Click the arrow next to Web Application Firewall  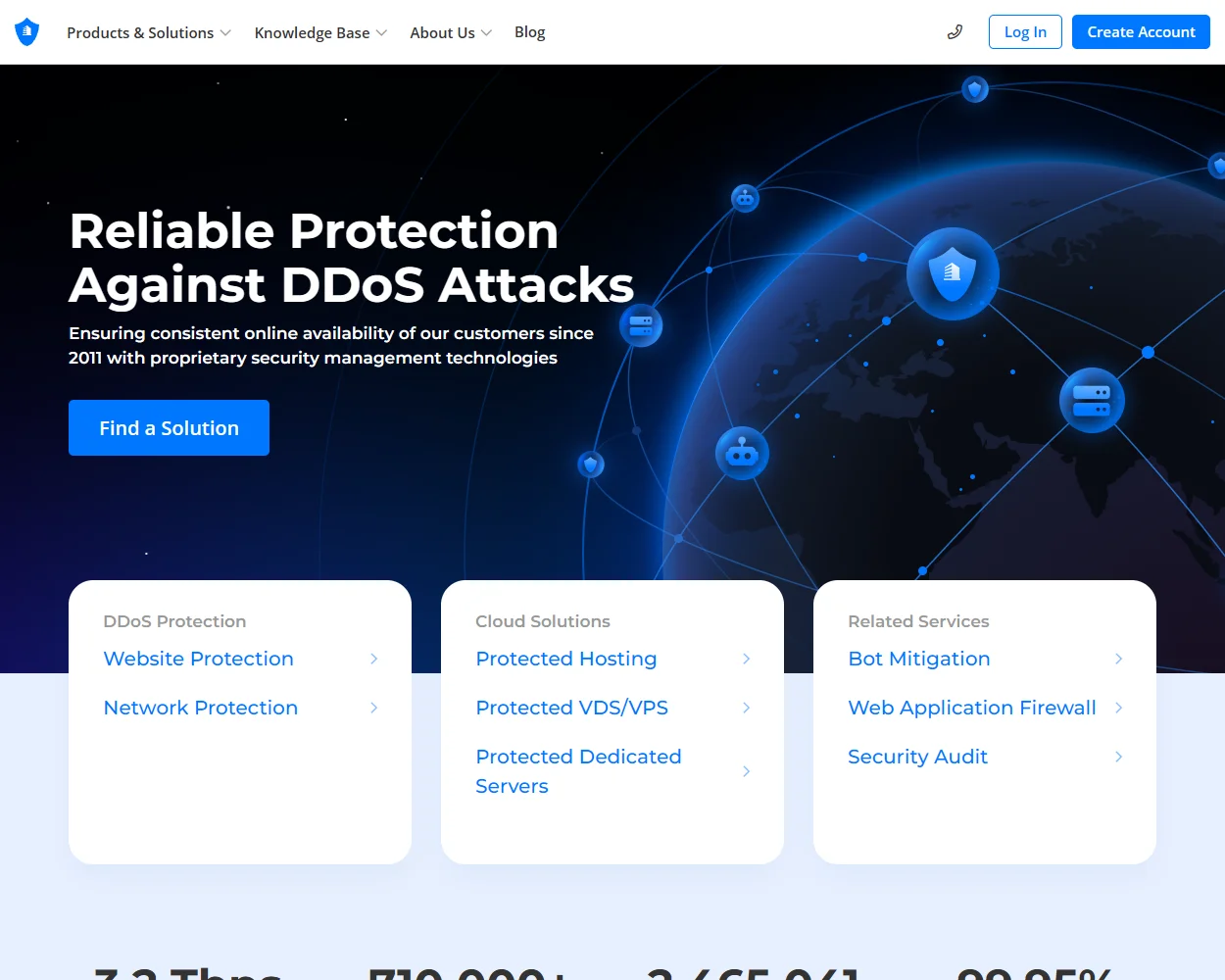pyautogui.click(x=1118, y=708)
